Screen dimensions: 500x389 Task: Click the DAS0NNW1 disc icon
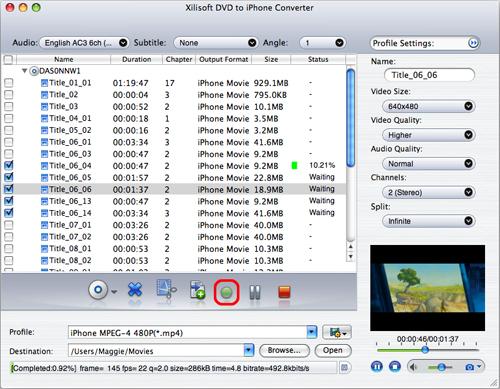tap(34, 71)
